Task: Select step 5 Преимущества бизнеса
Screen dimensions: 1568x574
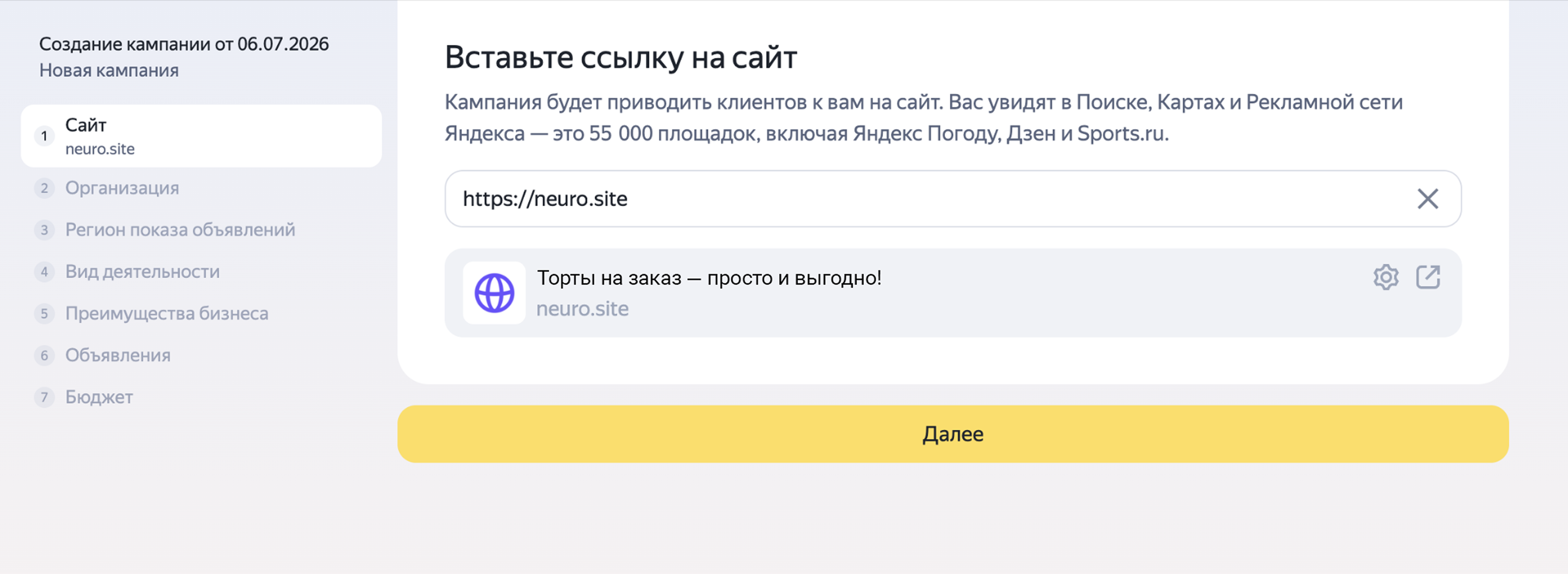Action: coord(152,313)
